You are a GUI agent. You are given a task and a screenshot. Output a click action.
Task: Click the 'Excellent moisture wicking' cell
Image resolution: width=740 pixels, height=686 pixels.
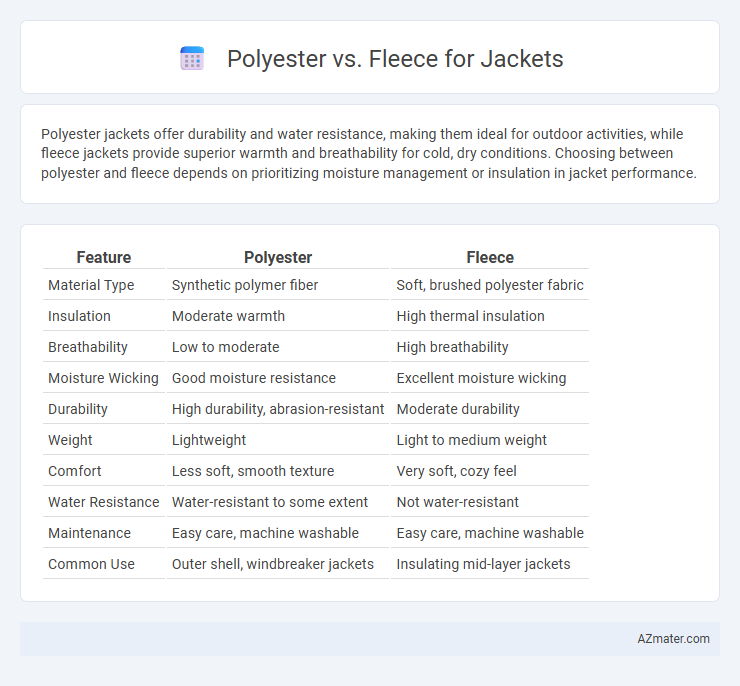click(481, 378)
